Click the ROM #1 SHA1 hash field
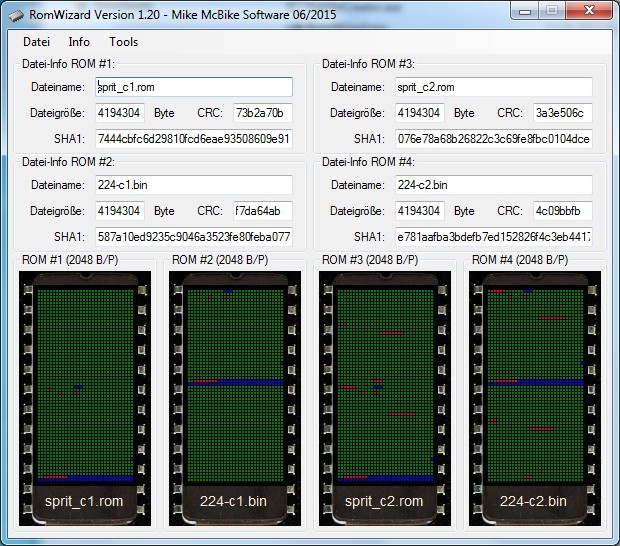The height and width of the screenshot is (546, 620). point(194,138)
